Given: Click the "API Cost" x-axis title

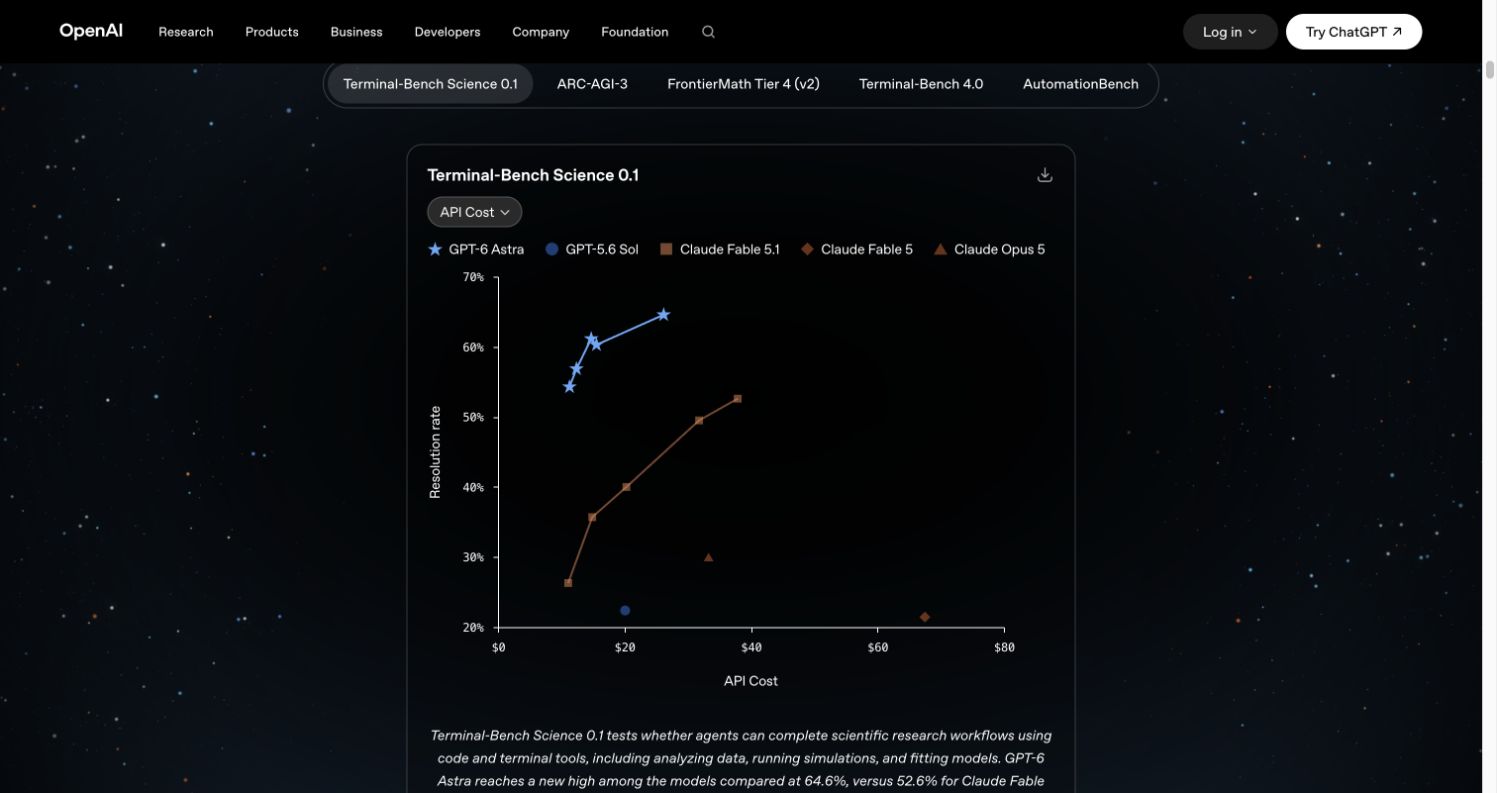Looking at the screenshot, I should pyautogui.click(x=751, y=681).
